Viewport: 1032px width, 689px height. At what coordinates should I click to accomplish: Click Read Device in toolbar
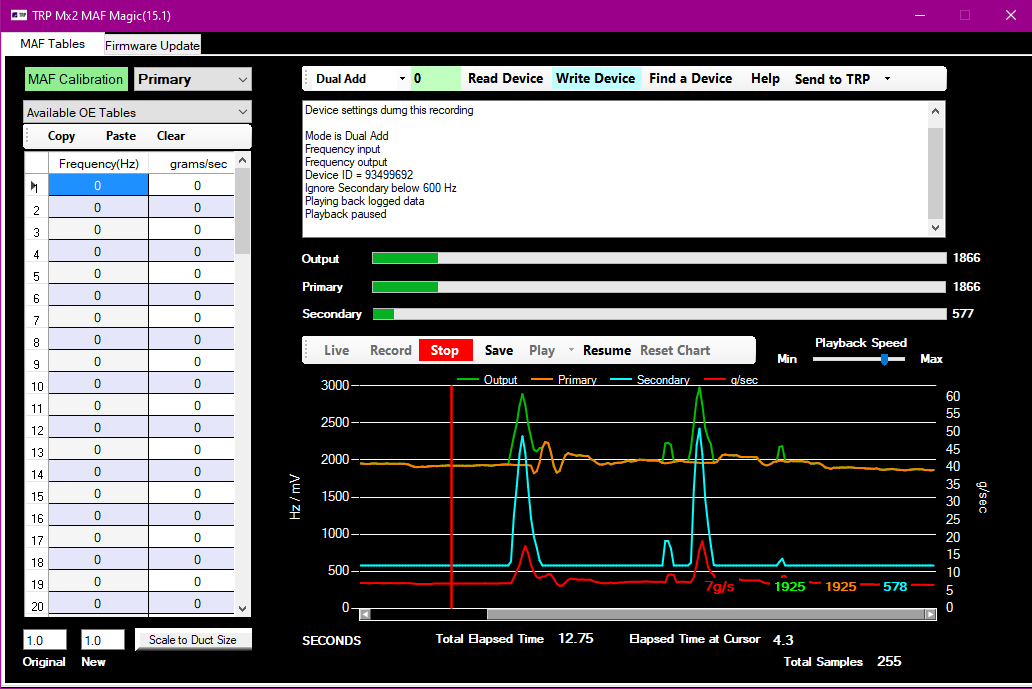505,79
